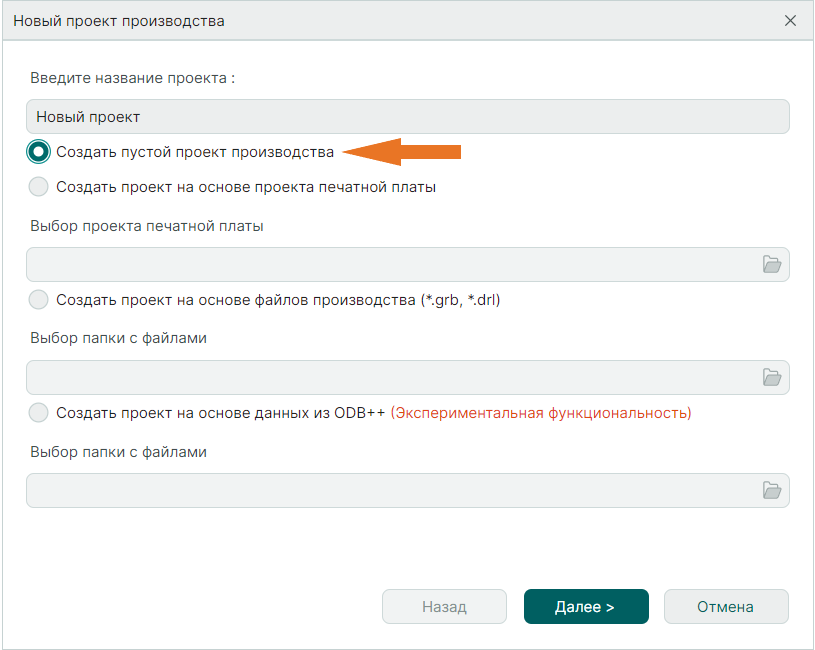
Task: Click the ODB++ folder path field
Action: click(x=380, y=489)
